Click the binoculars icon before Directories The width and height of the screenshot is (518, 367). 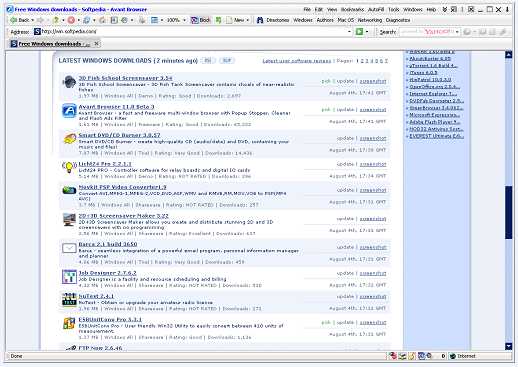(x=260, y=20)
